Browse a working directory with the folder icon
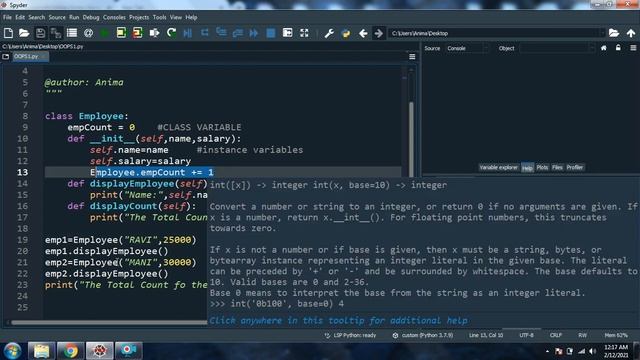The width and height of the screenshot is (640, 360). coord(614,33)
